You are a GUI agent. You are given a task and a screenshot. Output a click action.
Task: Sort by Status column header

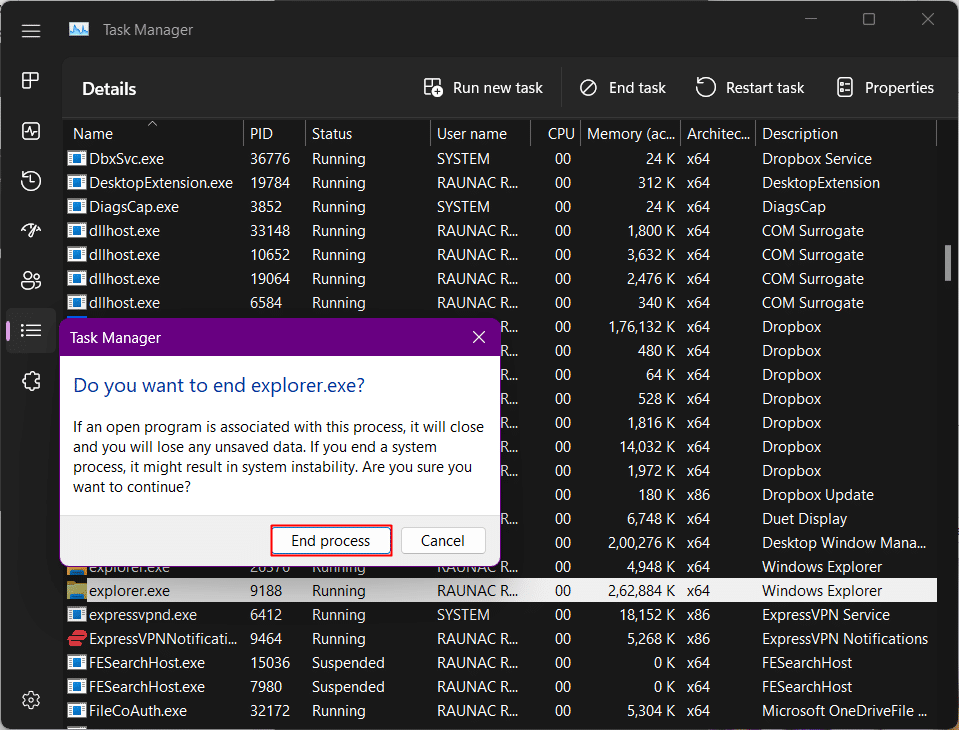[x=368, y=133]
